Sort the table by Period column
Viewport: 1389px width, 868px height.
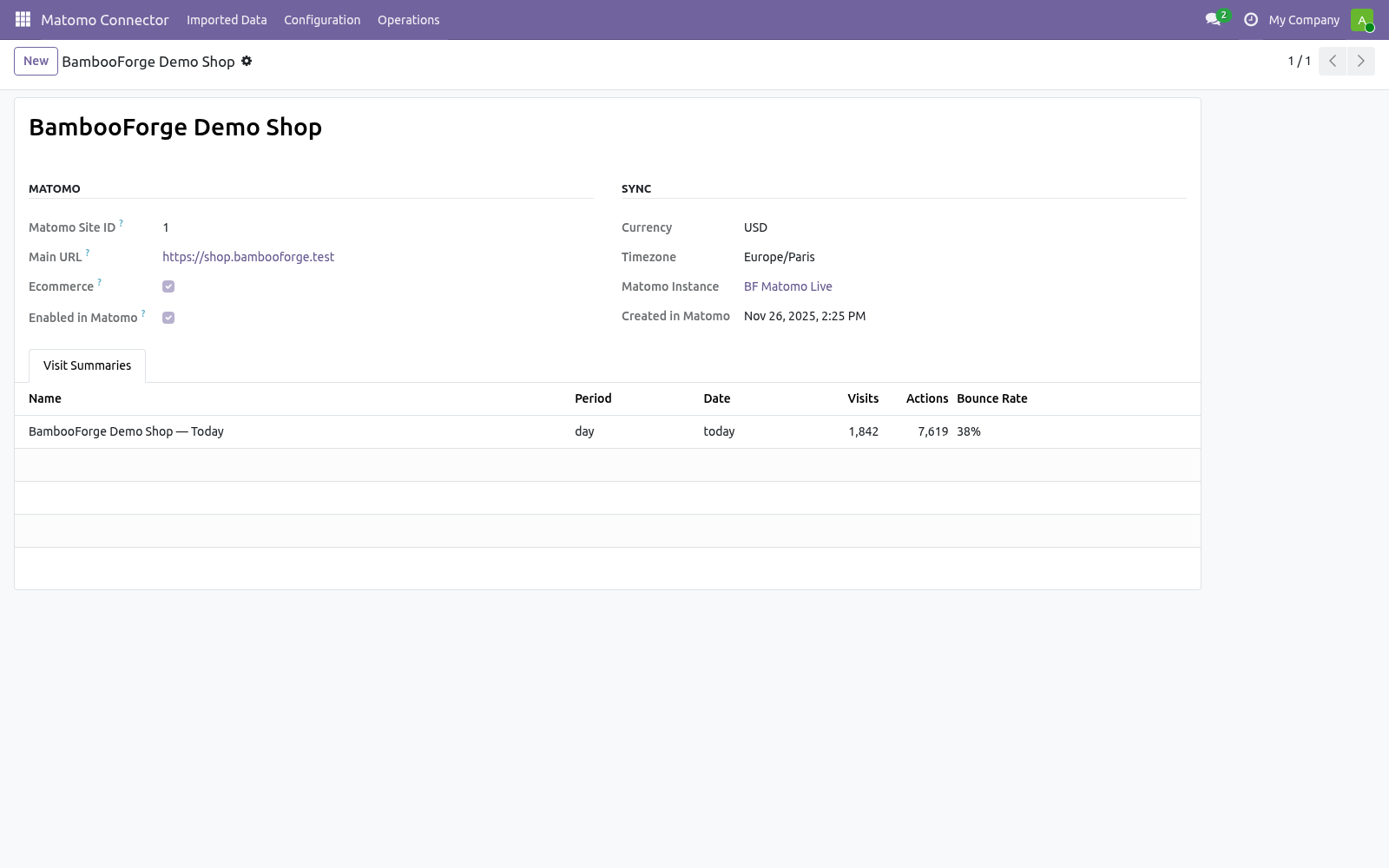coord(593,398)
